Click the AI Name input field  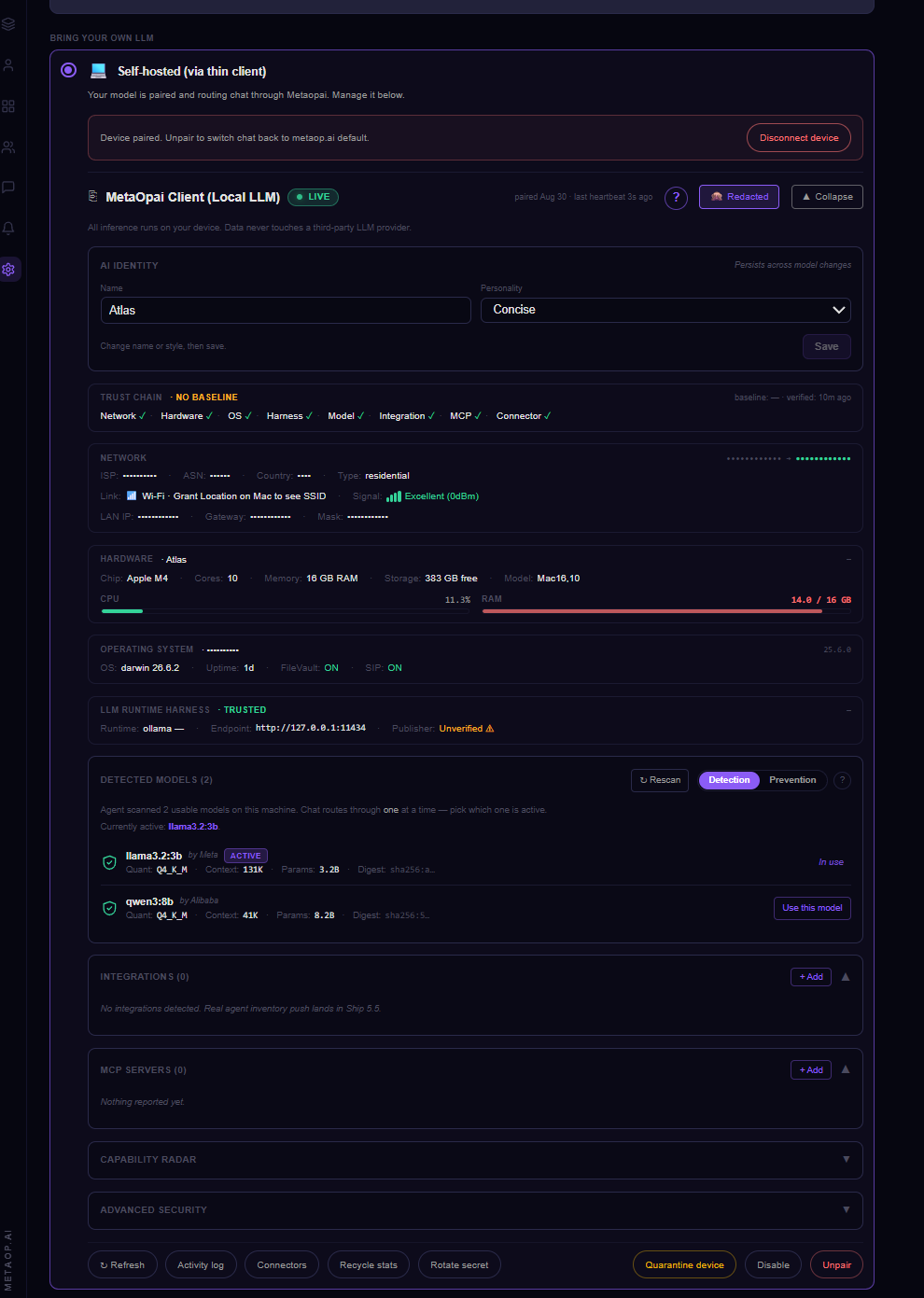pyautogui.click(x=286, y=311)
